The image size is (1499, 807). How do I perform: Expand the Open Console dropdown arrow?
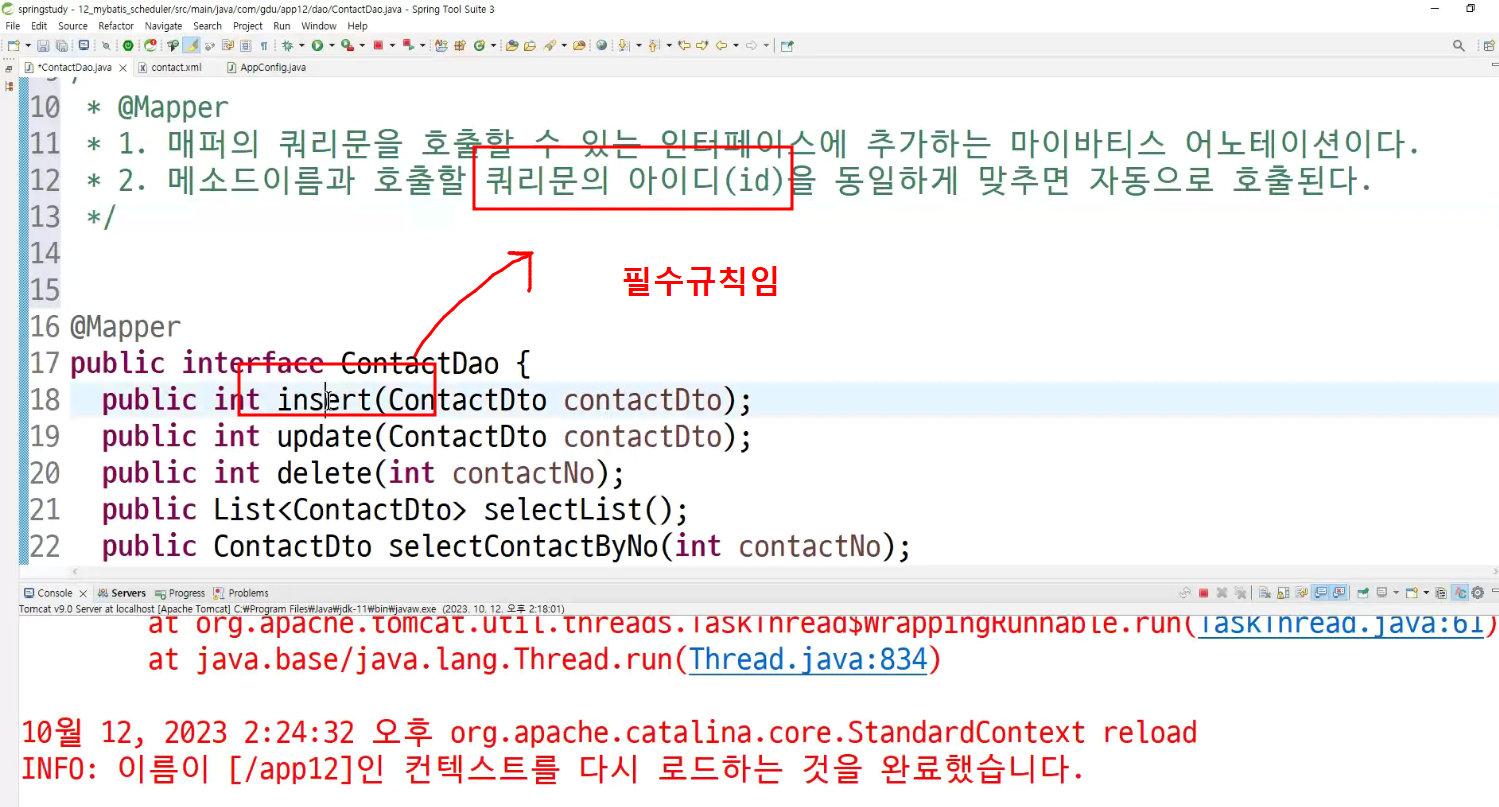coord(1426,593)
